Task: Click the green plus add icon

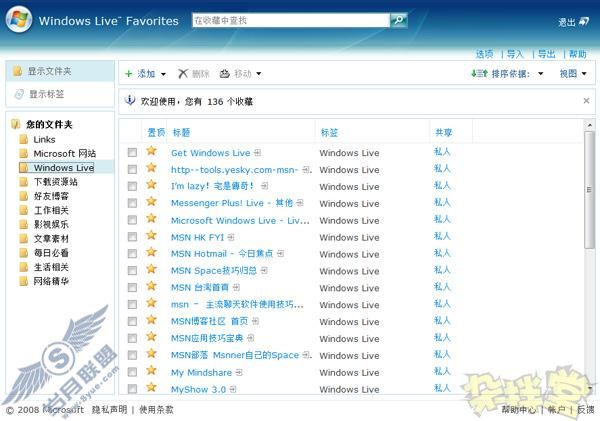Action: [x=129, y=73]
